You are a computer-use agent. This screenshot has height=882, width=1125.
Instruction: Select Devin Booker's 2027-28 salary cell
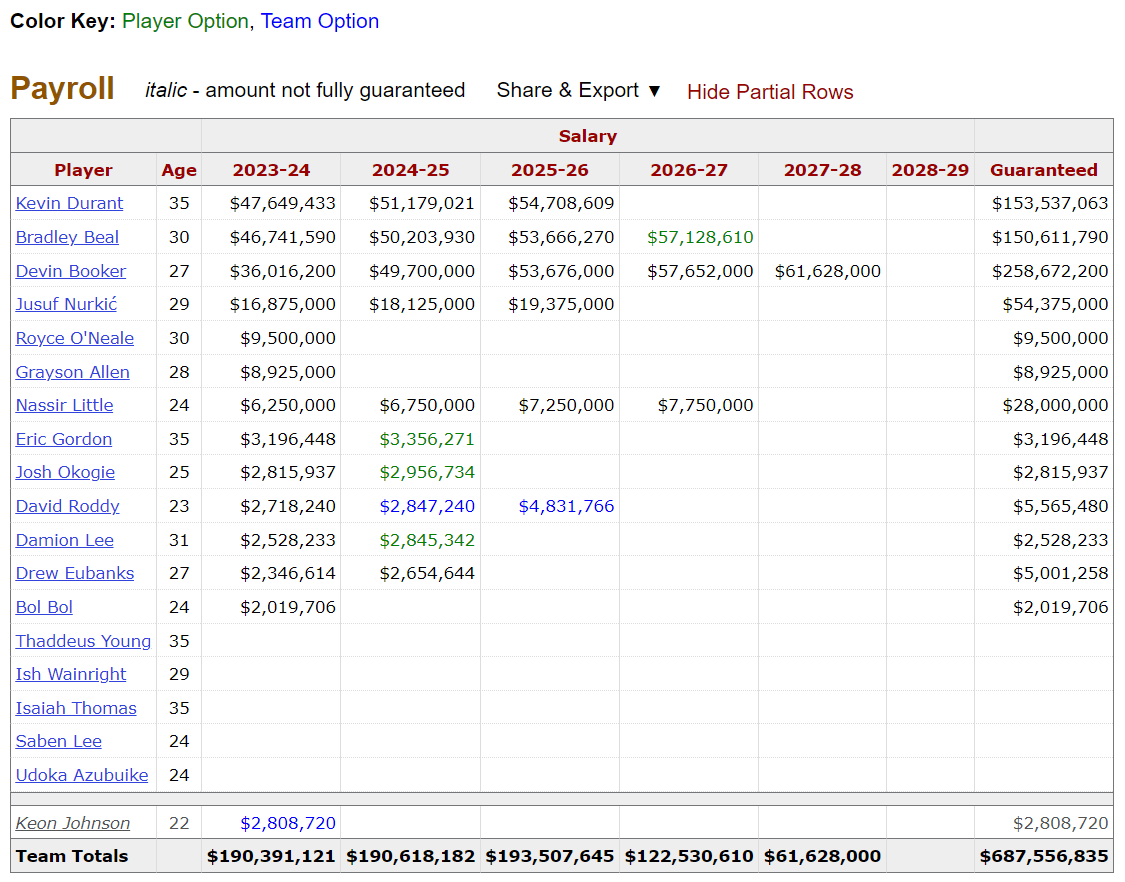click(827, 271)
